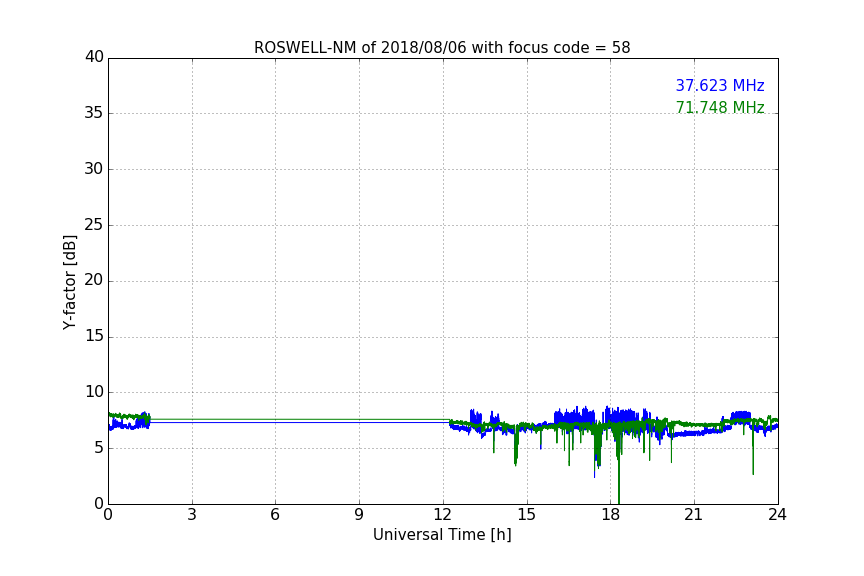The height and width of the screenshot is (576, 864).
Task: Select the blue '37.623 MHz' legend label
Action: pyautogui.click(x=720, y=85)
